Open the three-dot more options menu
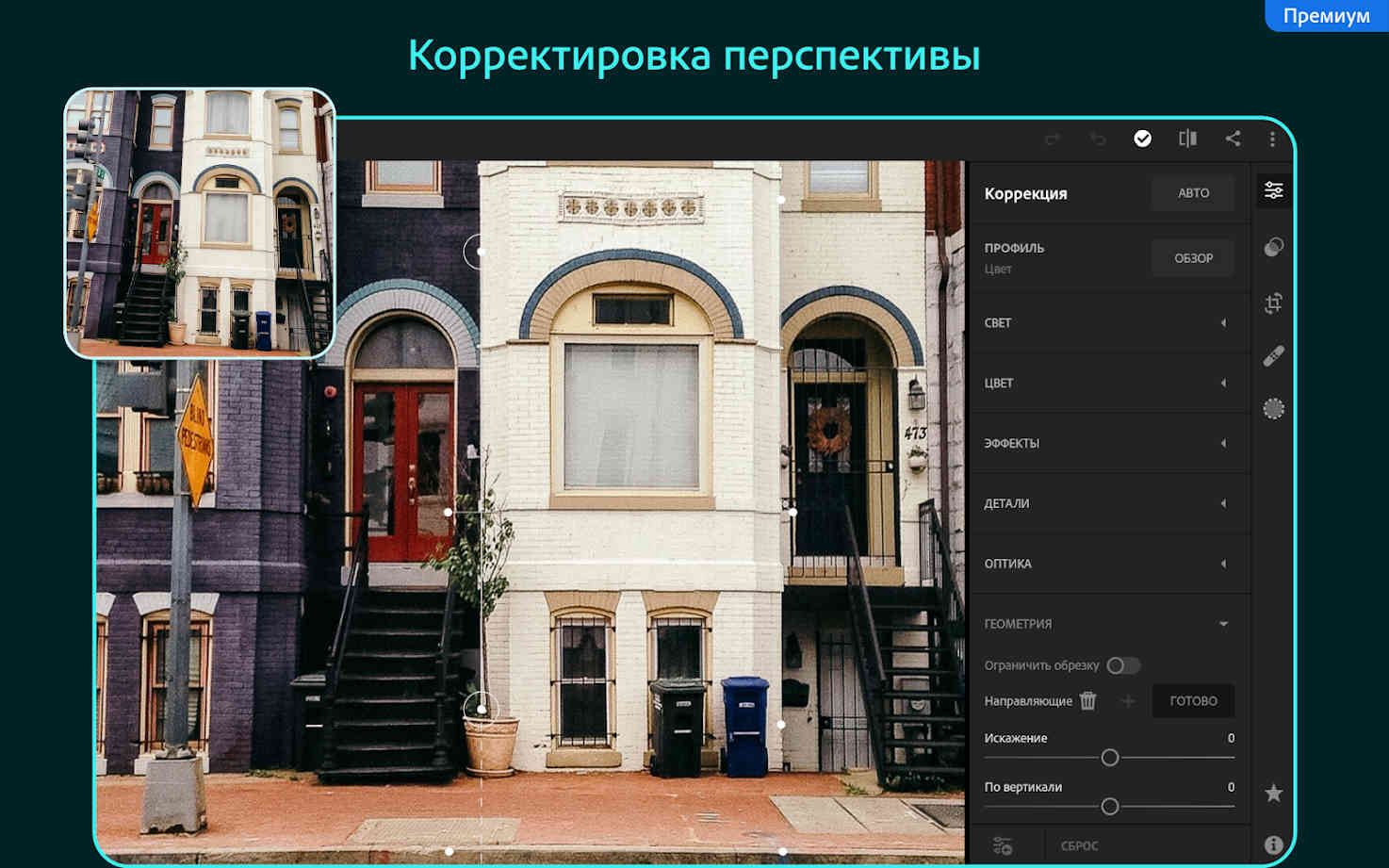 pos(1272,139)
